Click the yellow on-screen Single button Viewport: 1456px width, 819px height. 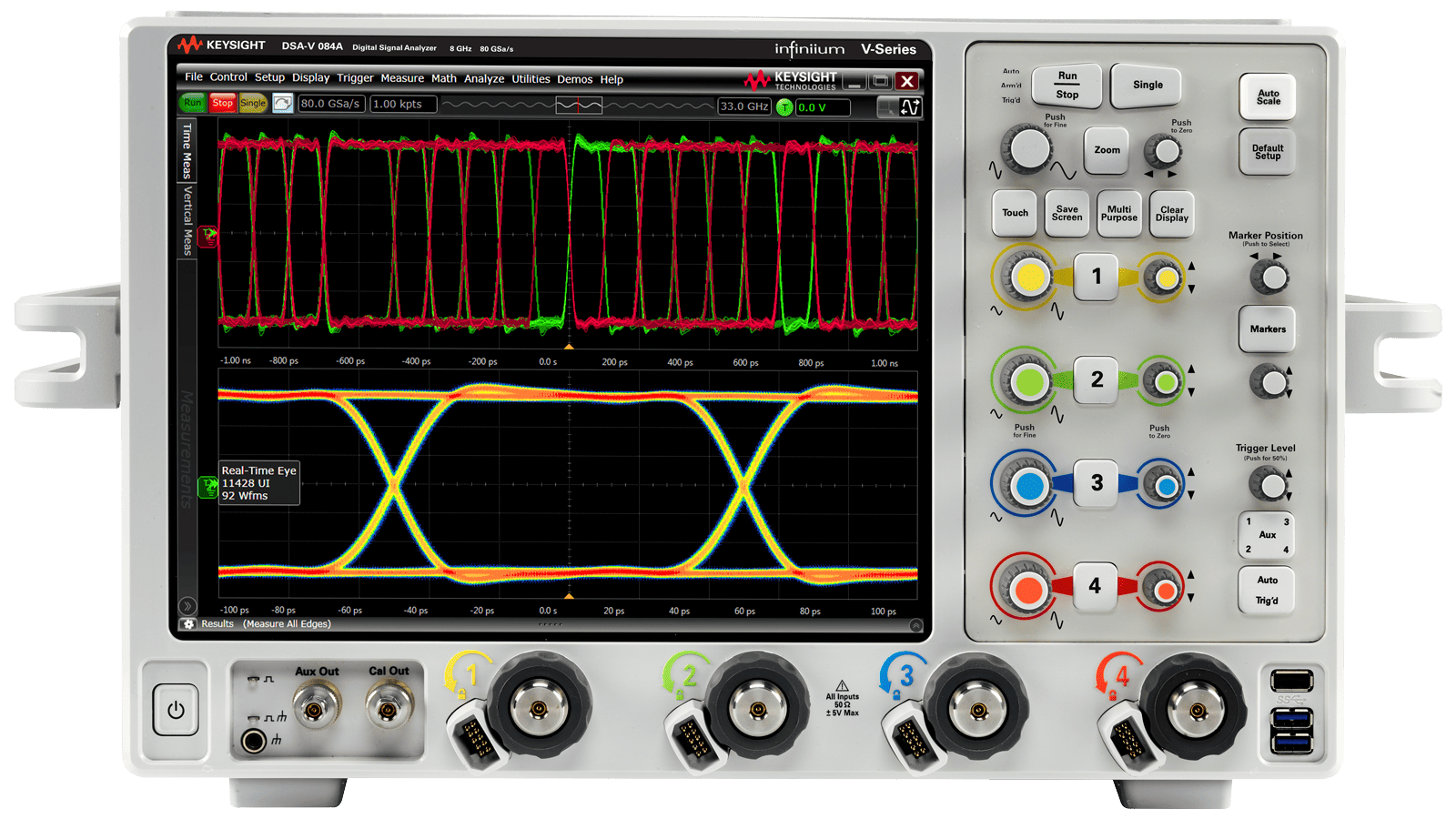click(x=253, y=104)
